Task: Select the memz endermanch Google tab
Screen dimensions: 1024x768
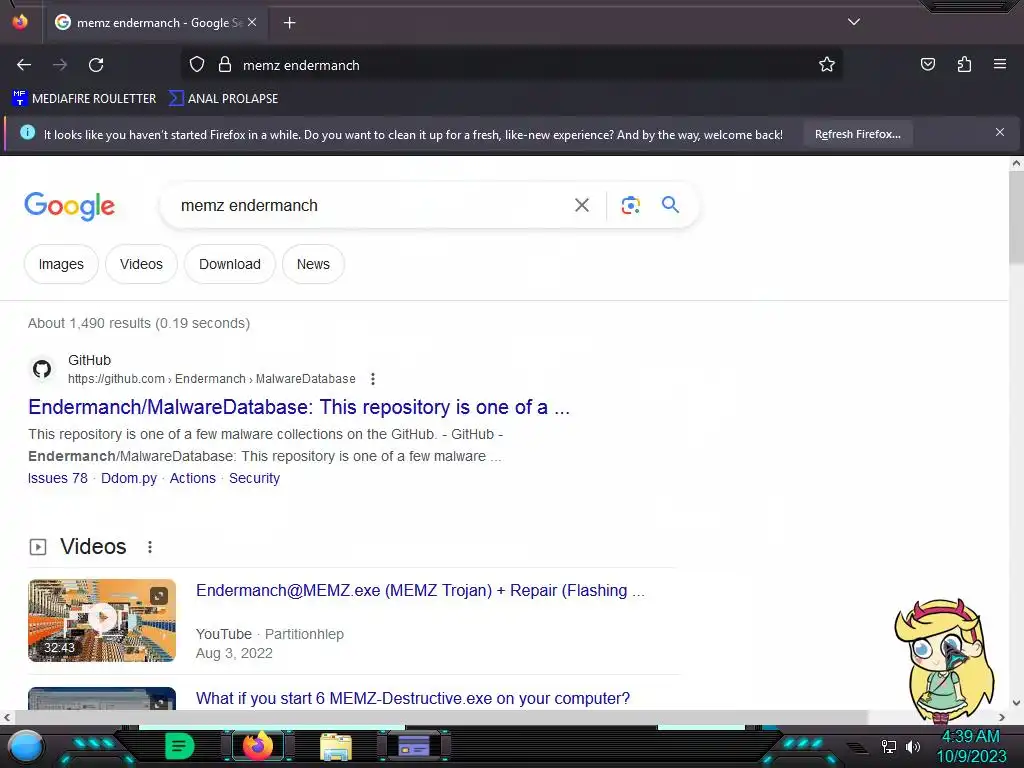Action: tap(155, 22)
